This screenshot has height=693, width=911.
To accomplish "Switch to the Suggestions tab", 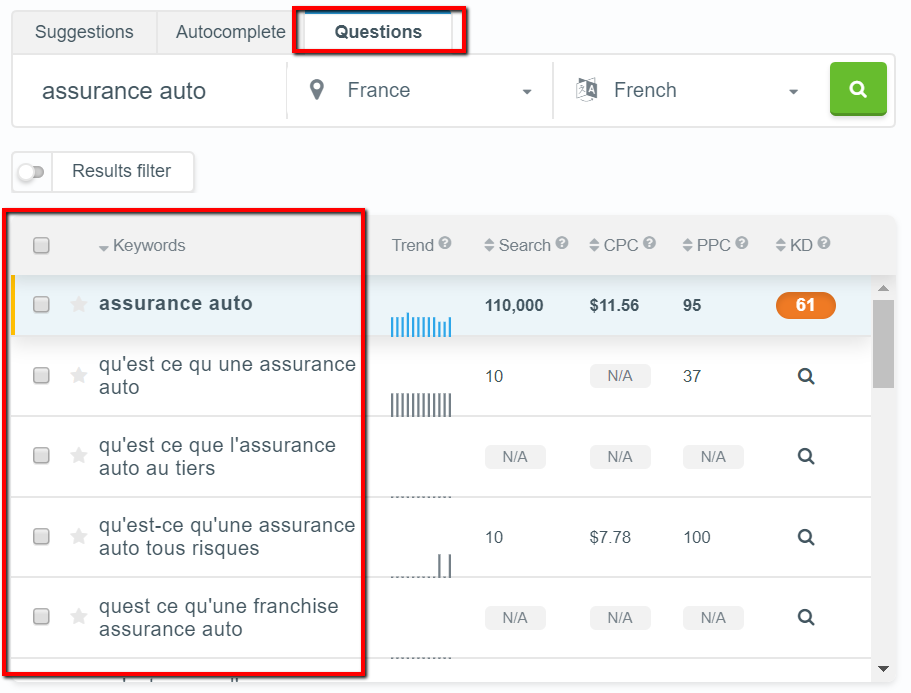I will point(84,32).
